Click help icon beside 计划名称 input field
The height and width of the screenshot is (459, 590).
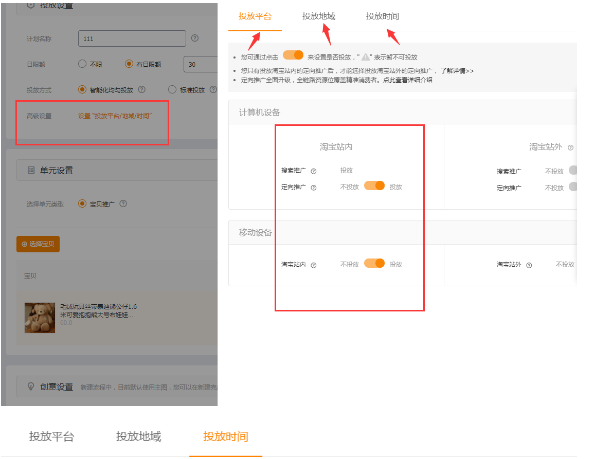(195, 38)
